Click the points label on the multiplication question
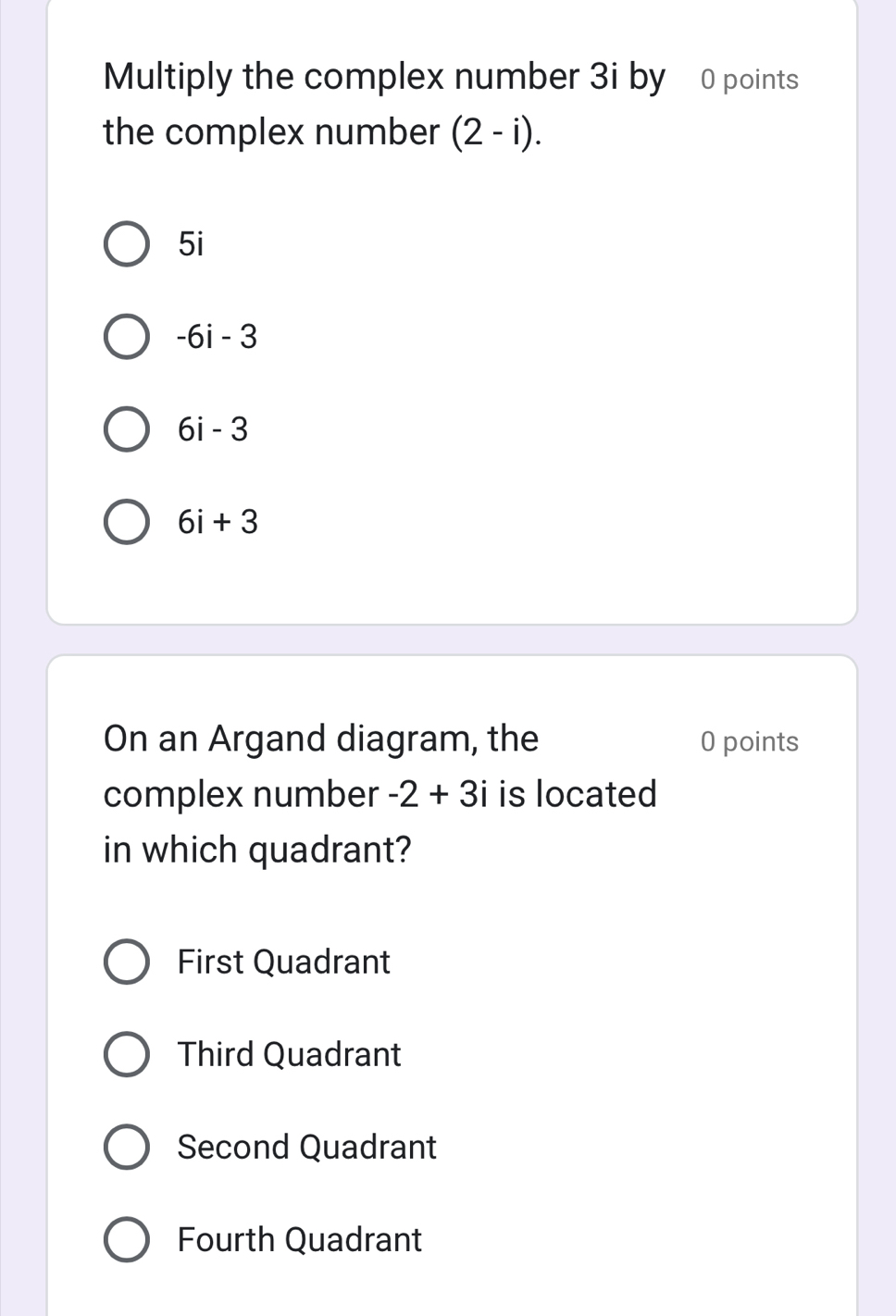This screenshot has height=1316, width=896. point(750,80)
